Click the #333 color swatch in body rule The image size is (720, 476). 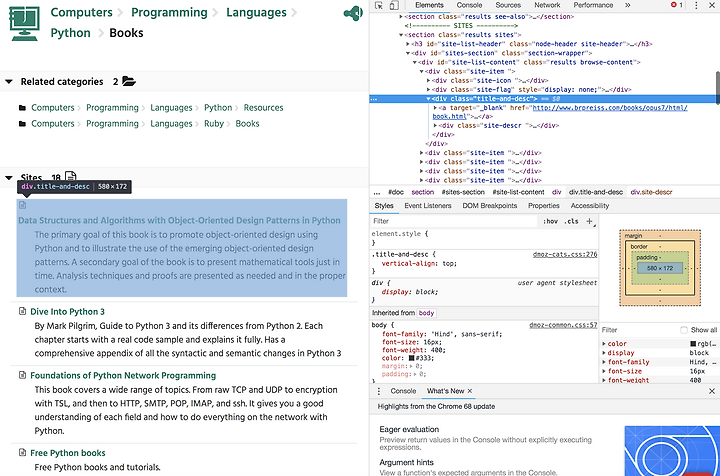(411, 358)
